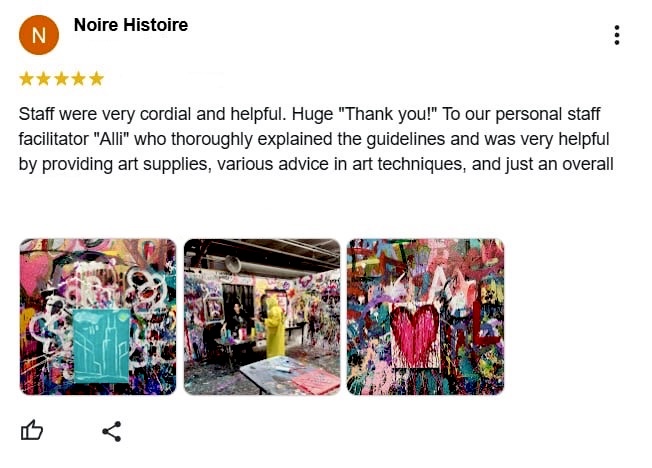Screen dimensions: 652x468
Task: Click the second yellow rating star
Action: pyautogui.click(x=44, y=79)
